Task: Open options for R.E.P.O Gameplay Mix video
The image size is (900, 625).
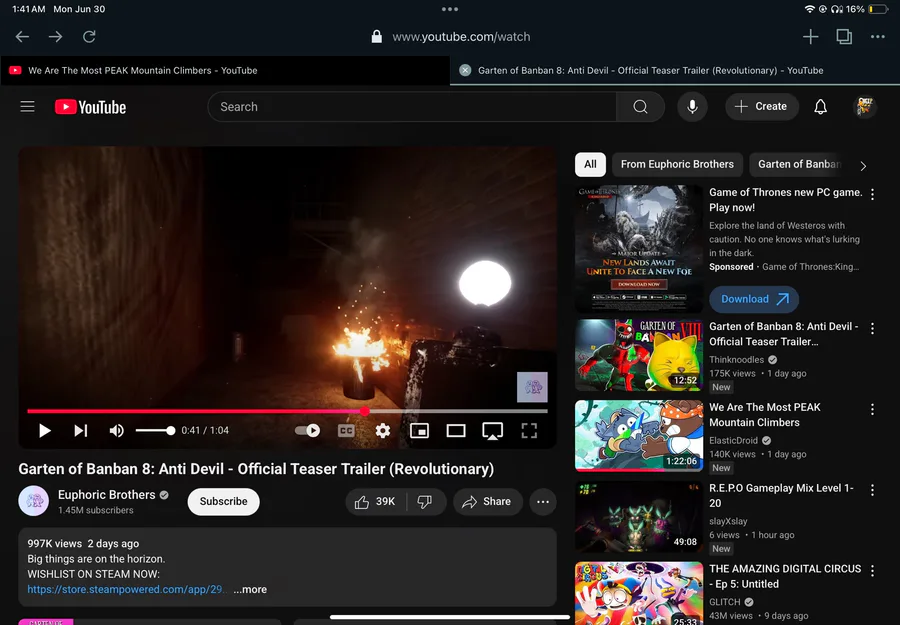Action: click(x=872, y=490)
